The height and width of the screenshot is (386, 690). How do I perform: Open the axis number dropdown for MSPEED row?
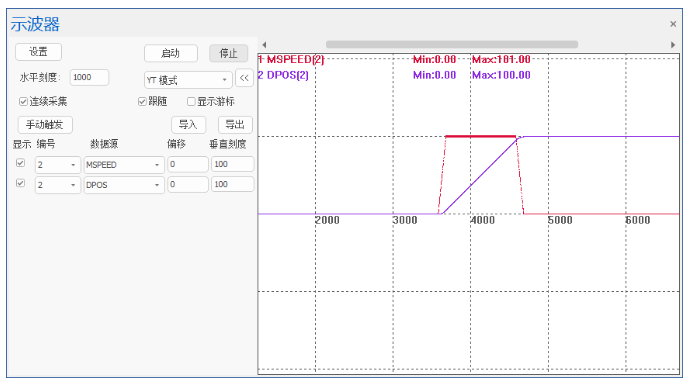58,165
